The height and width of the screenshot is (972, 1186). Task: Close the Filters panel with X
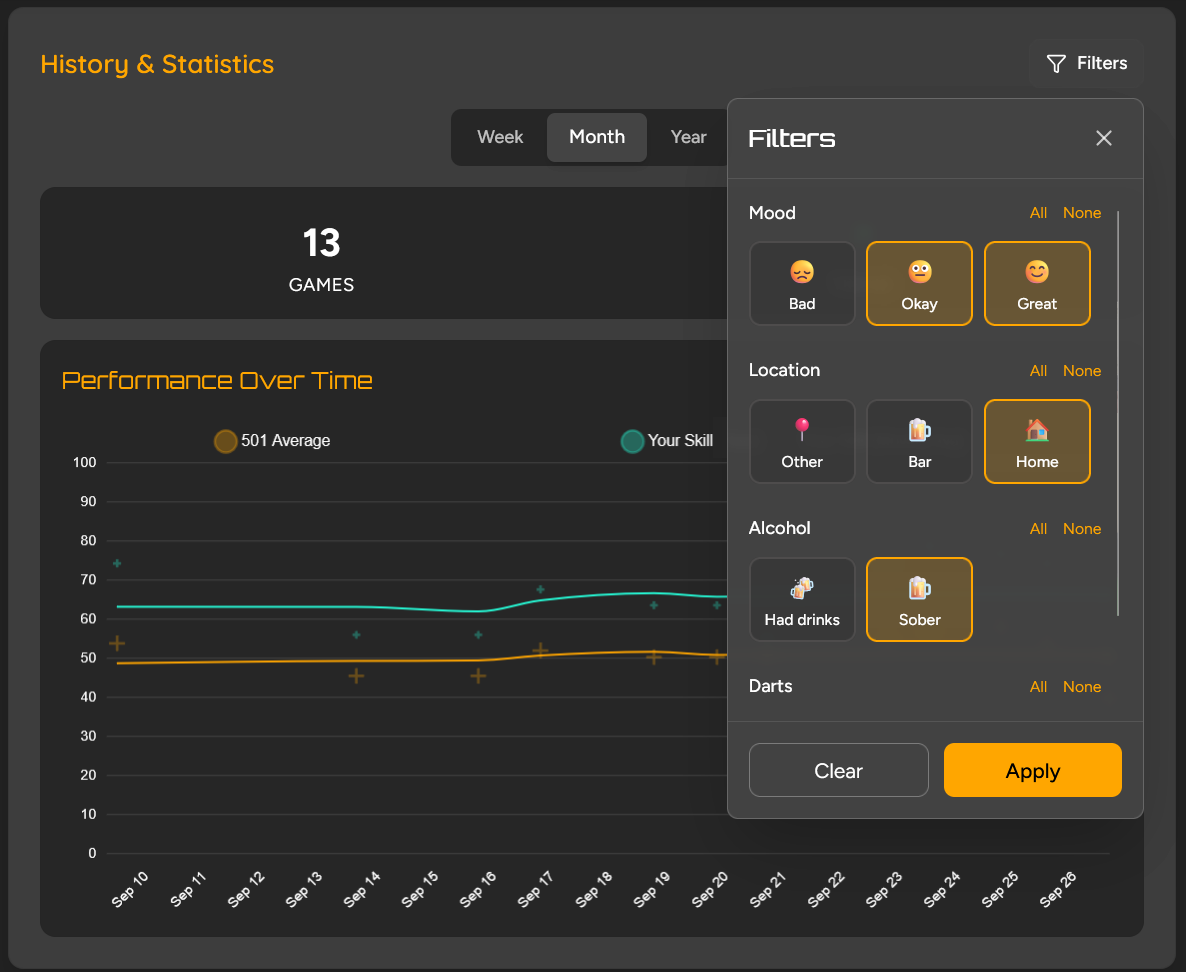coord(1103,138)
